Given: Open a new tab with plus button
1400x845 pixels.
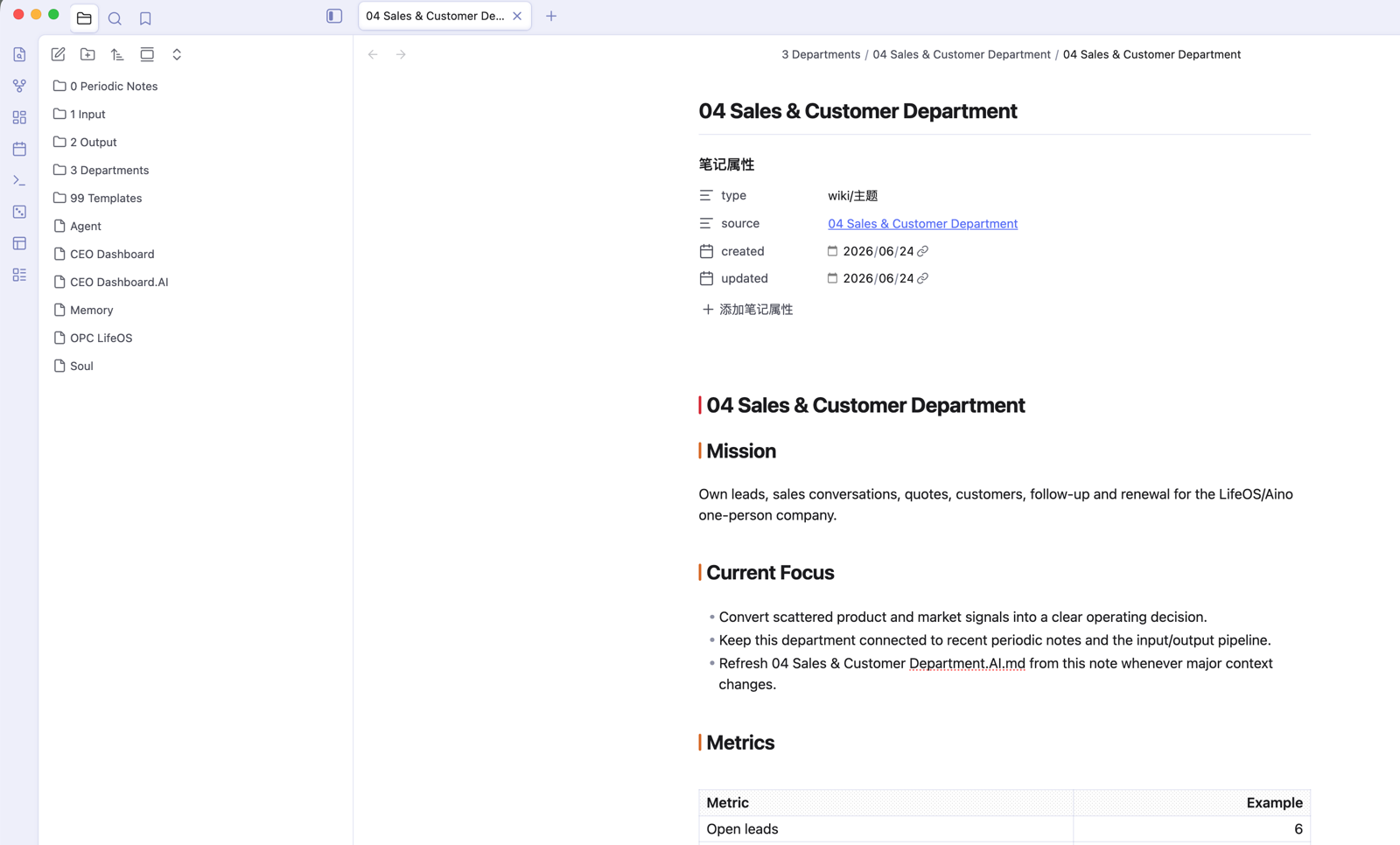Looking at the screenshot, I should (x=551, y=16).
